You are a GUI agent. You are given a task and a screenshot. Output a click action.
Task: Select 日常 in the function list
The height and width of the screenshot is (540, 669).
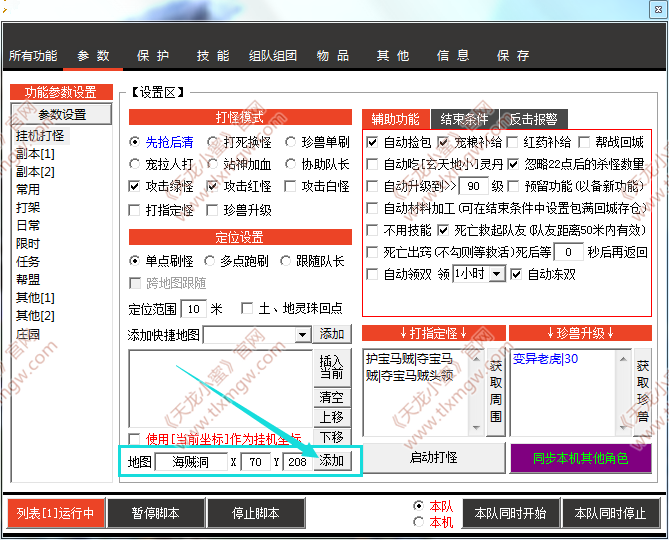pyautogui.click(x=28, y=225)
